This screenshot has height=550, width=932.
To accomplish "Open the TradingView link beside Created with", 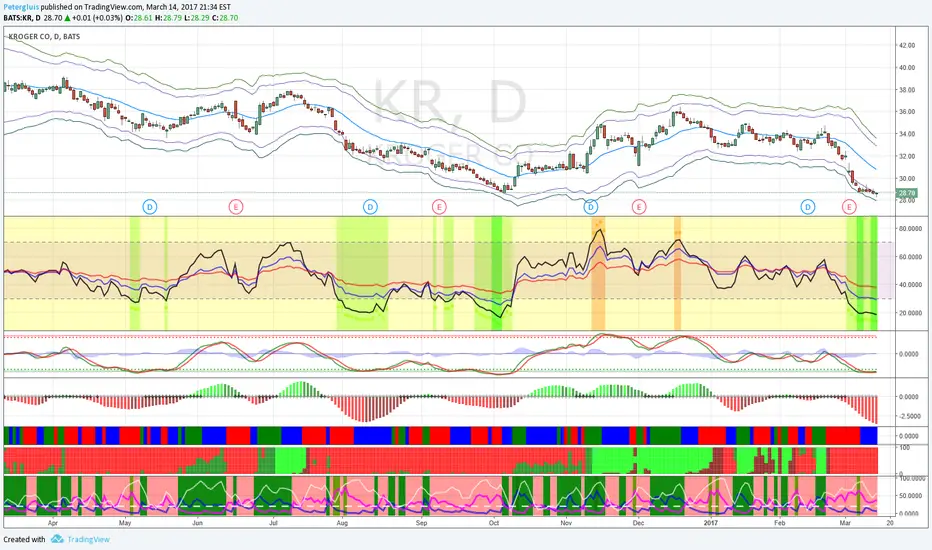I will (x=89, y=539).
